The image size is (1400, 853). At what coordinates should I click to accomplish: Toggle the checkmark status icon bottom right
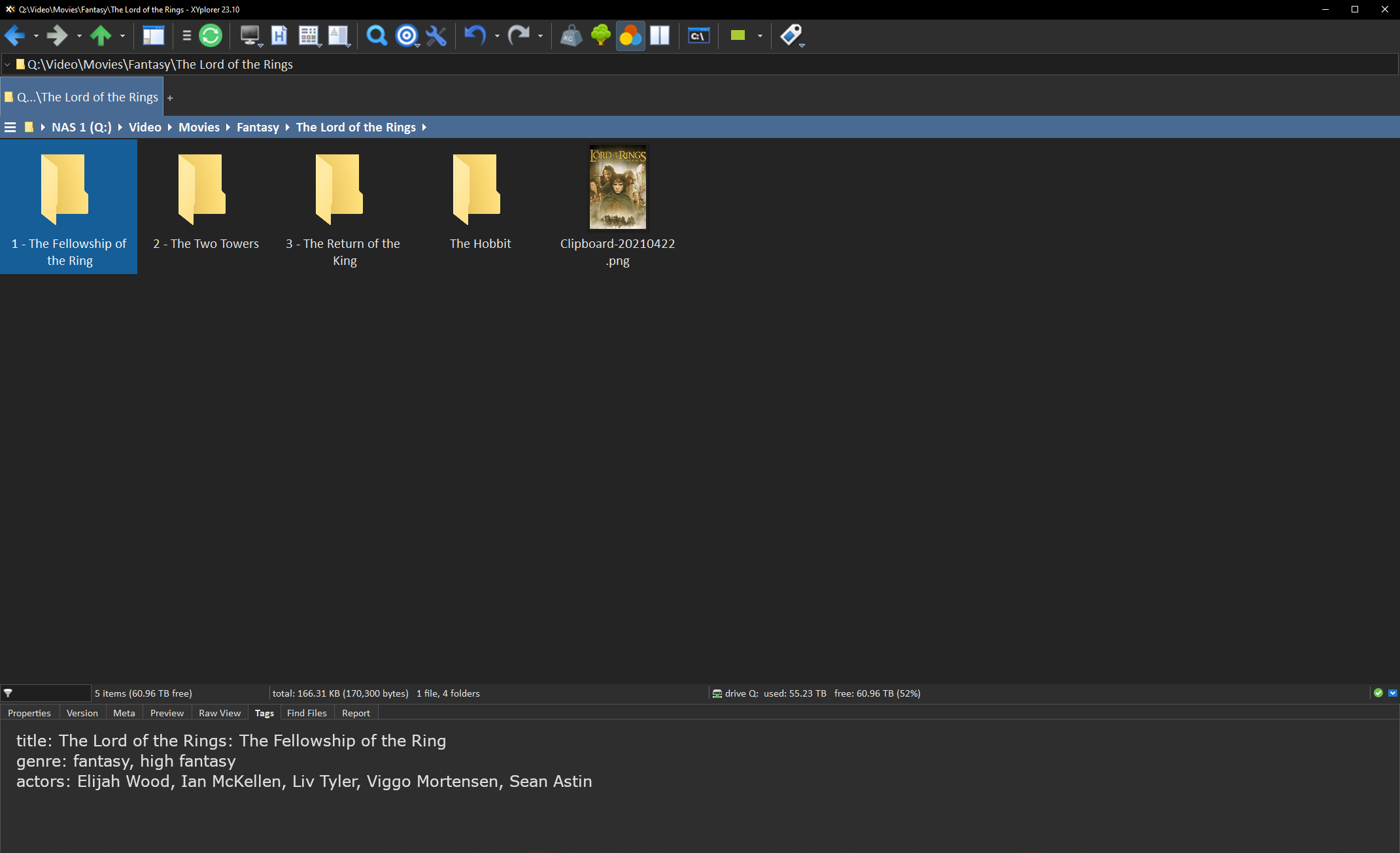coord(1378,692)
